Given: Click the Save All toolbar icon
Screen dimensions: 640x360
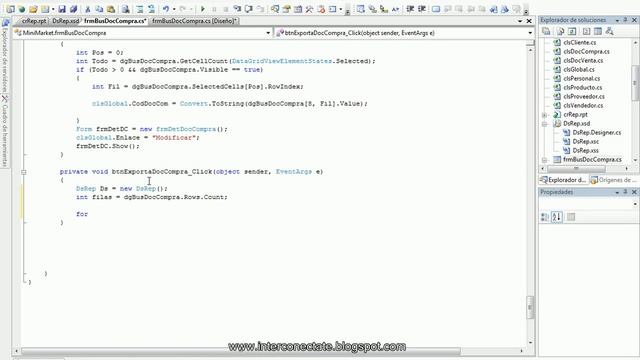Looking at the screenshot, I should point(73,9).
